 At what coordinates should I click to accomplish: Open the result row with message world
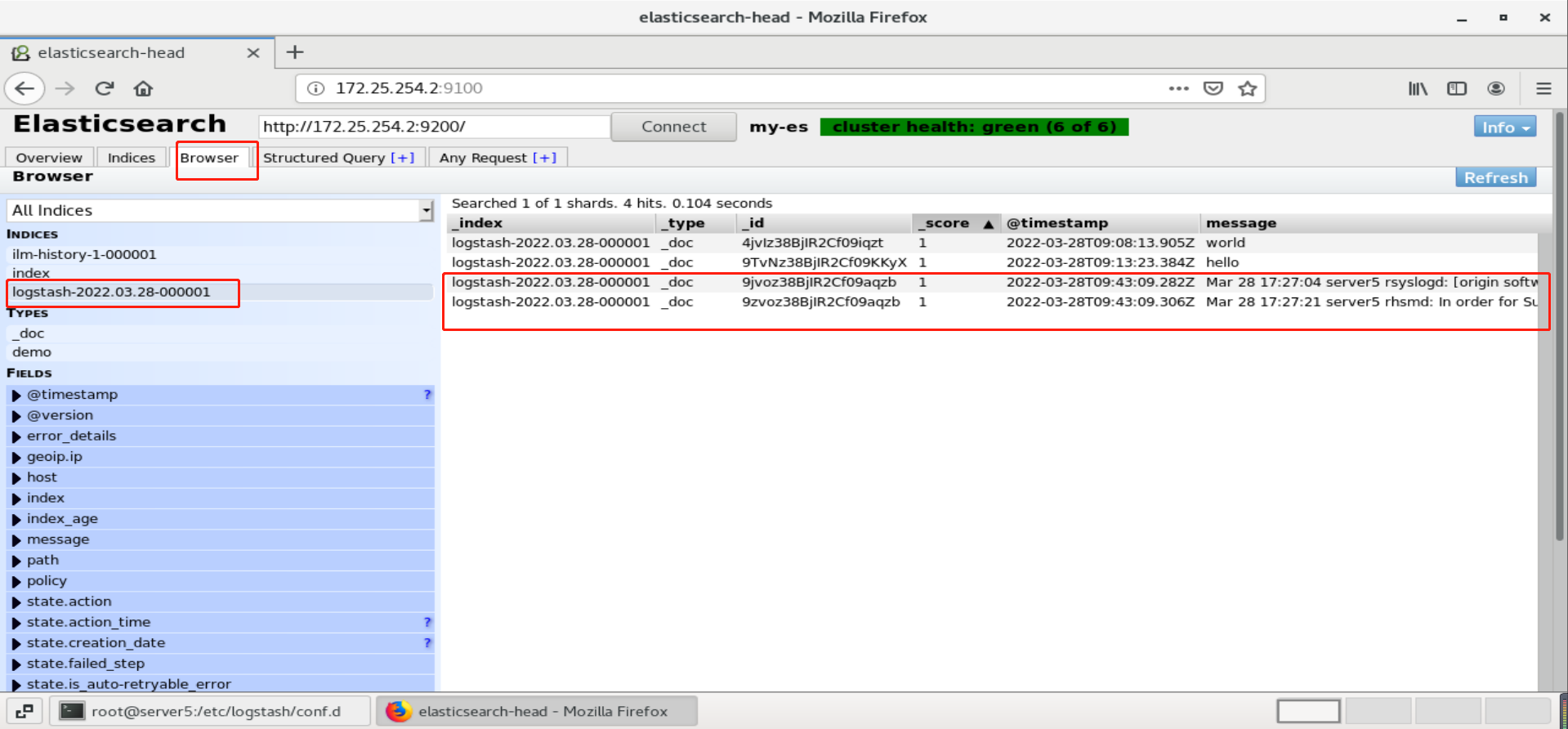tap(992, 243)
